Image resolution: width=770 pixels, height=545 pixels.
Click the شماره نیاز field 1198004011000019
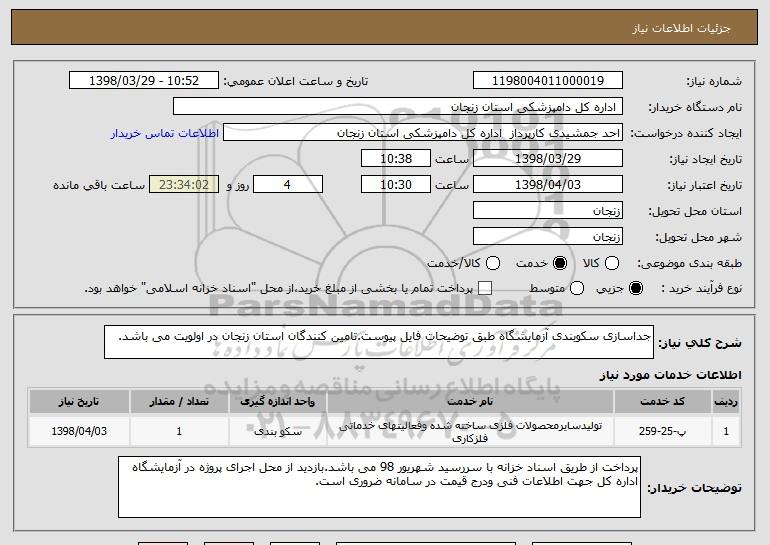coord(548,81)
